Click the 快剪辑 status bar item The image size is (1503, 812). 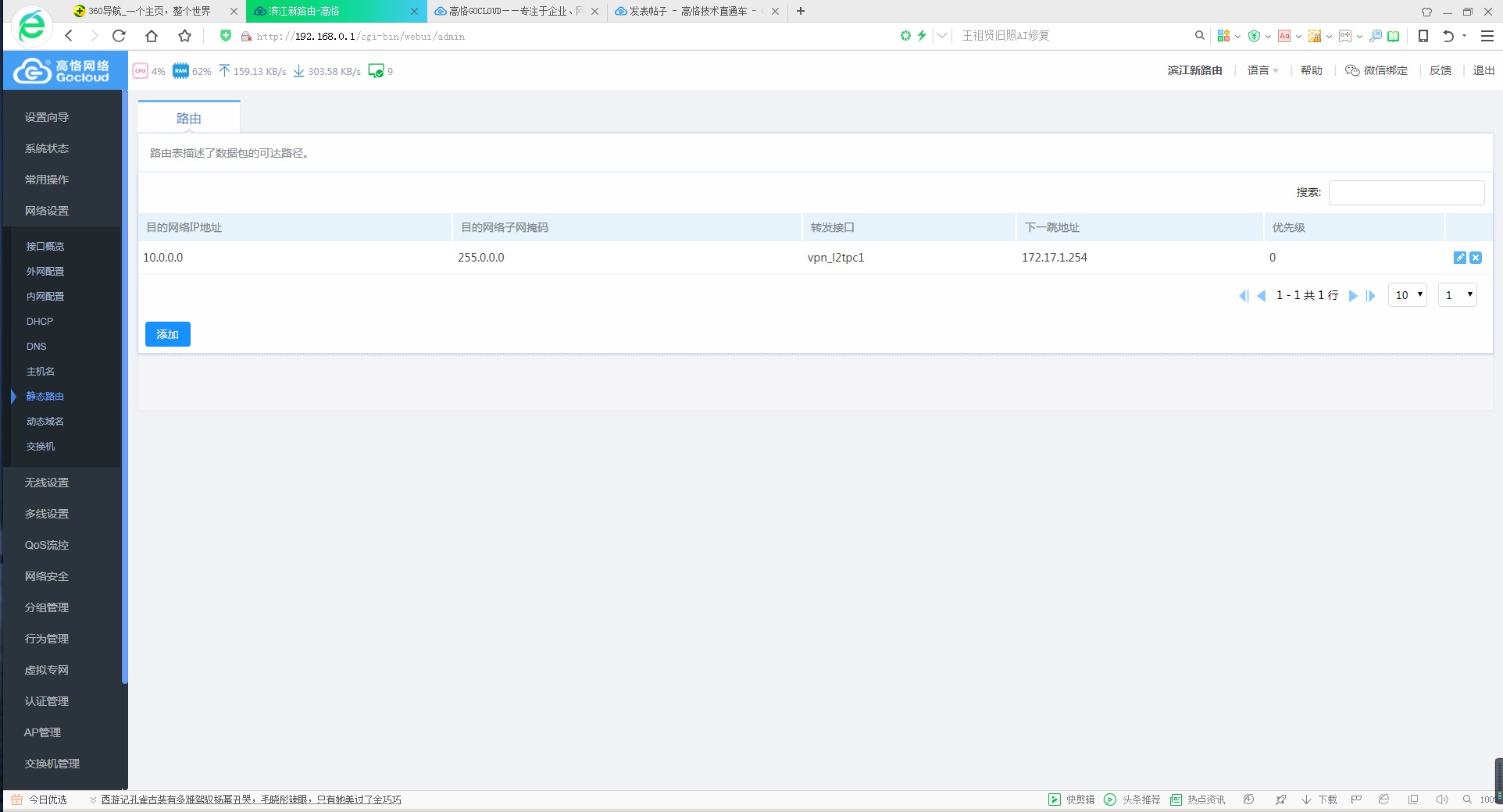tap(1072, 800)
